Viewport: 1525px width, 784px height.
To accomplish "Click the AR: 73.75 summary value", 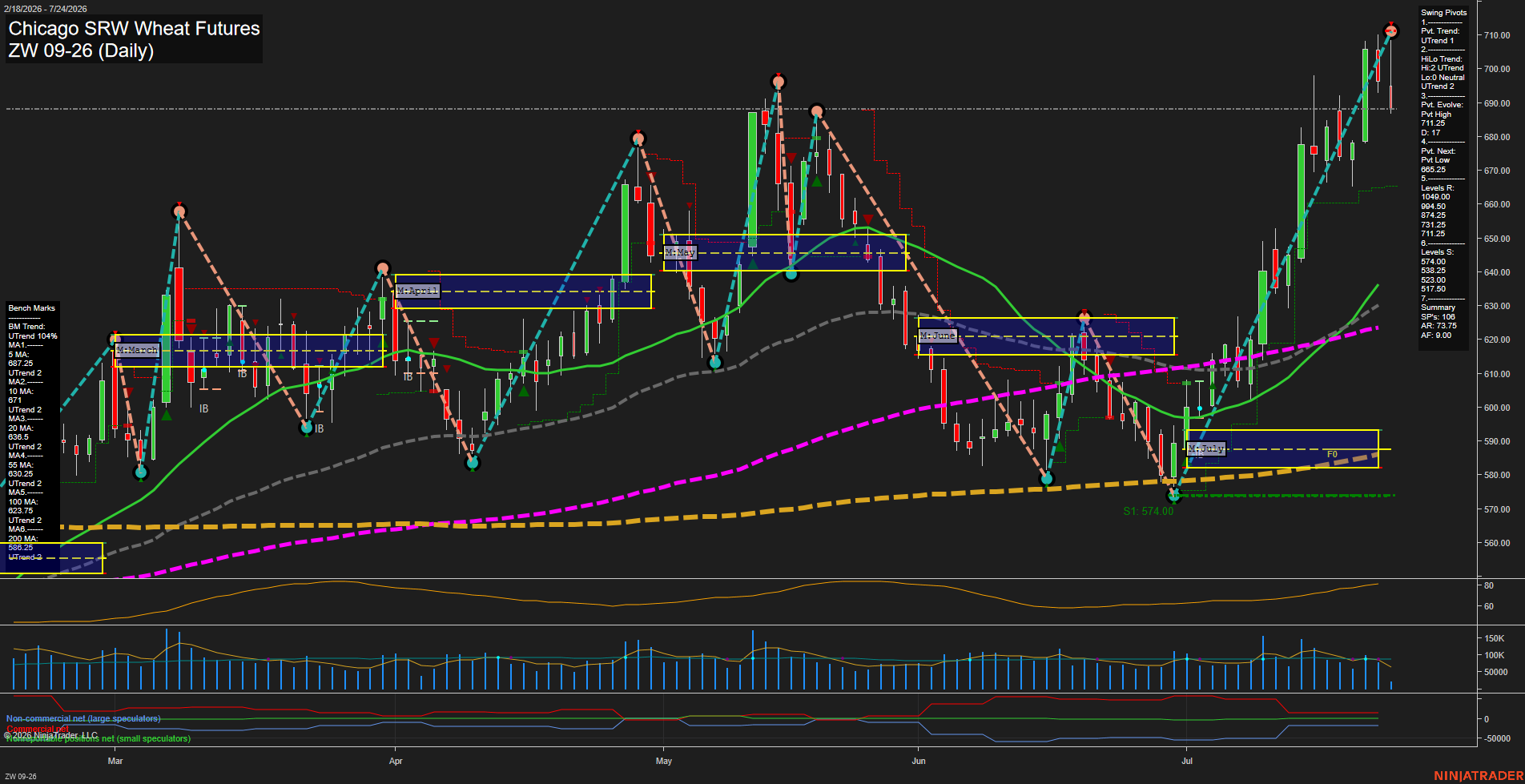I will pos(1439,326).
